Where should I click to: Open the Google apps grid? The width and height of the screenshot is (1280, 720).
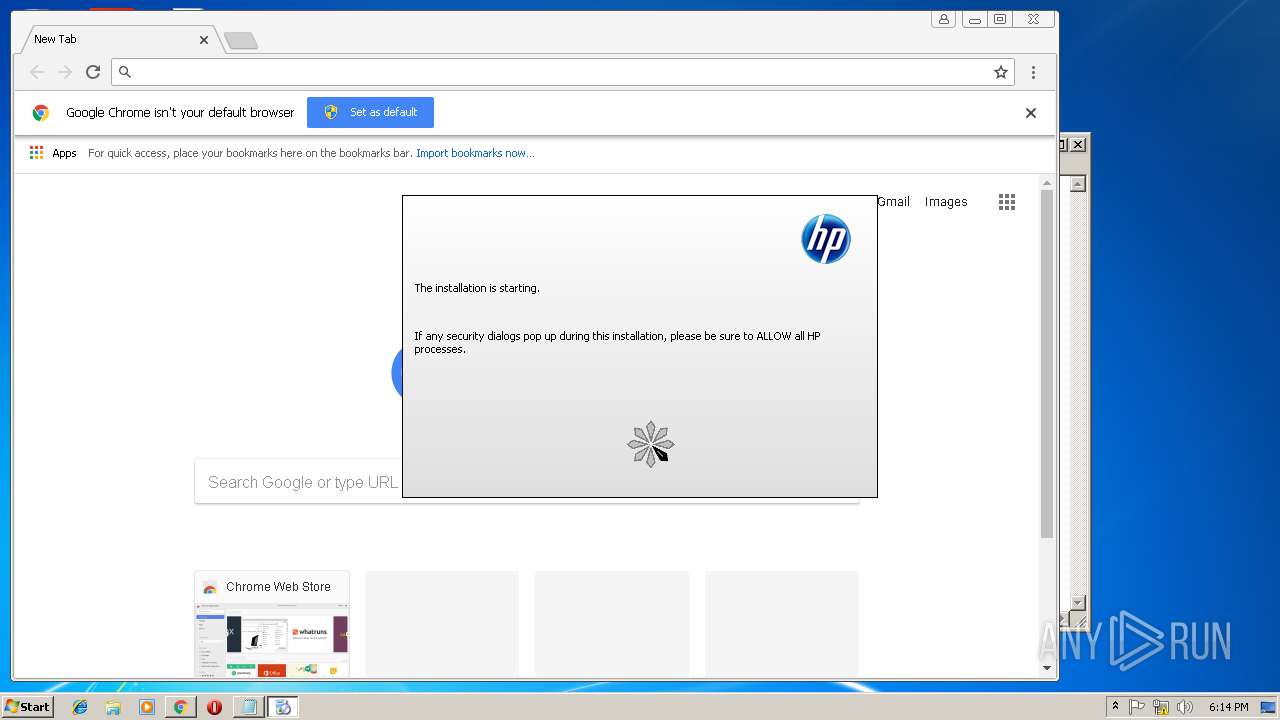1007,202
